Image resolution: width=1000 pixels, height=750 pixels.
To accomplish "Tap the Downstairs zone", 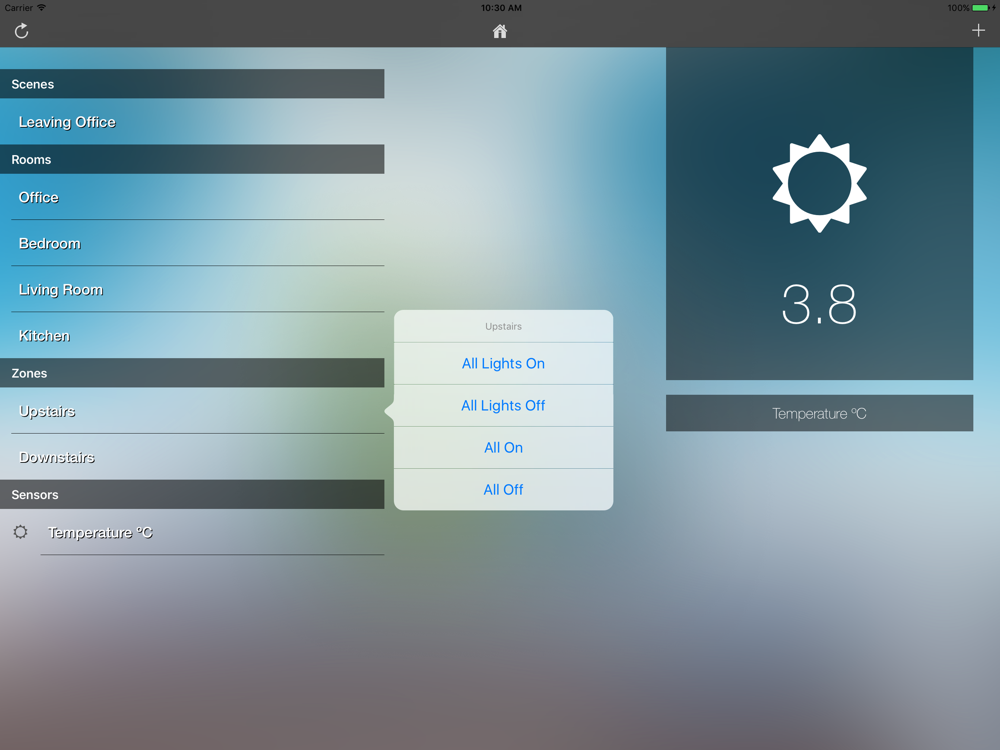I will 57,457.
